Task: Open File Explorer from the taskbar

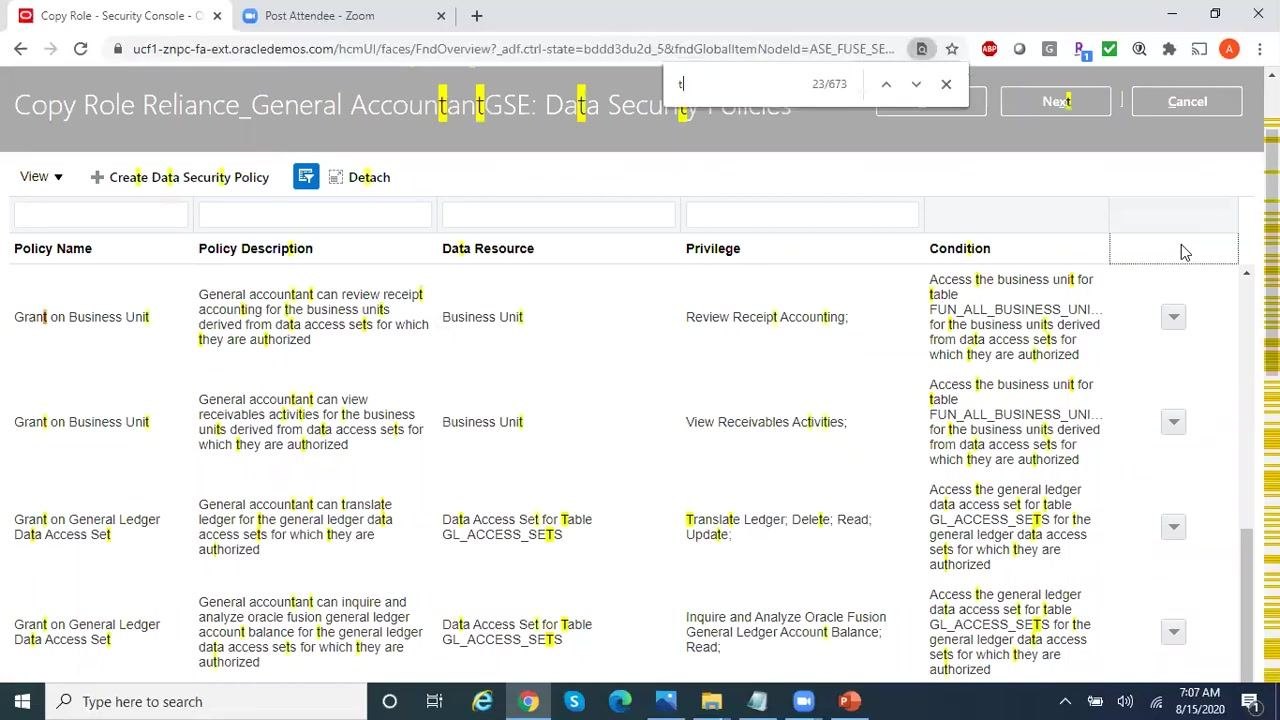Action: pyautogui.click(x=711, y=701)
